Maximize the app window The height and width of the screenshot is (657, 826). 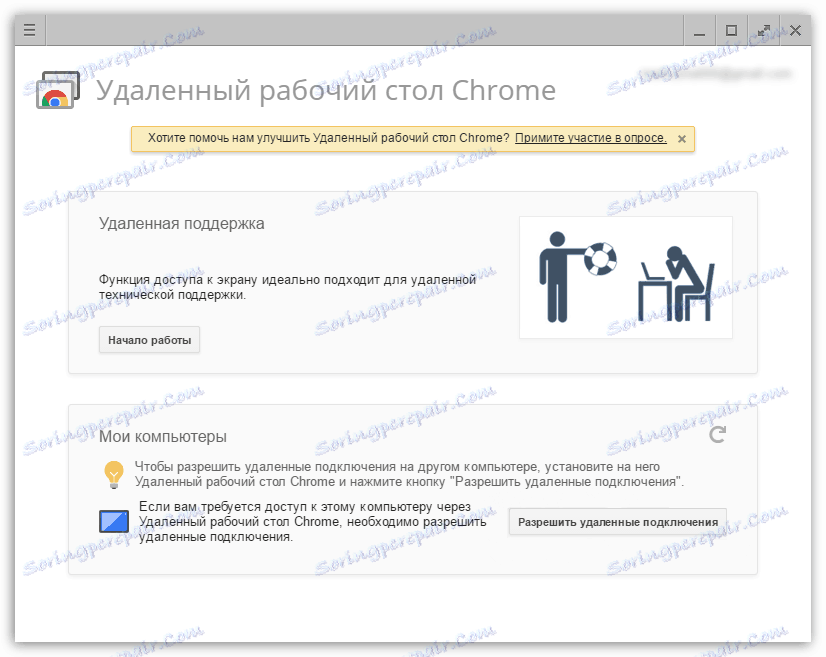point(731,31)
